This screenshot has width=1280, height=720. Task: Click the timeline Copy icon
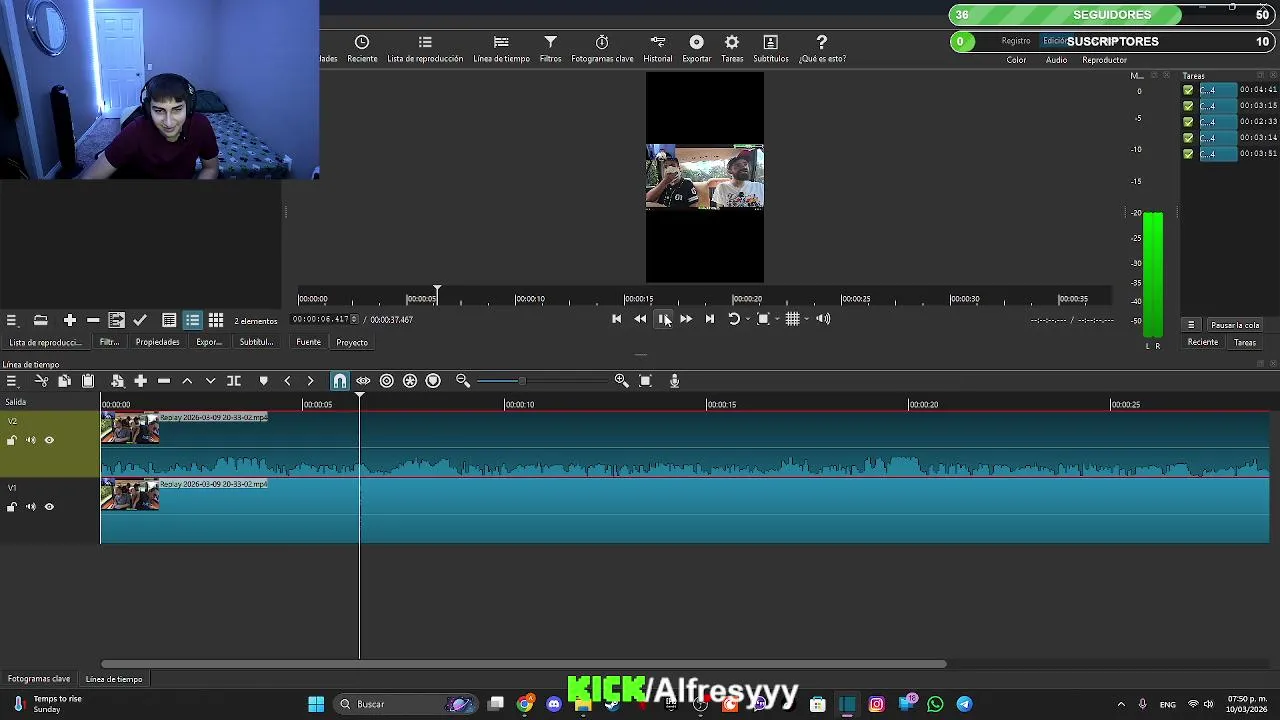(x=64, y=381)
